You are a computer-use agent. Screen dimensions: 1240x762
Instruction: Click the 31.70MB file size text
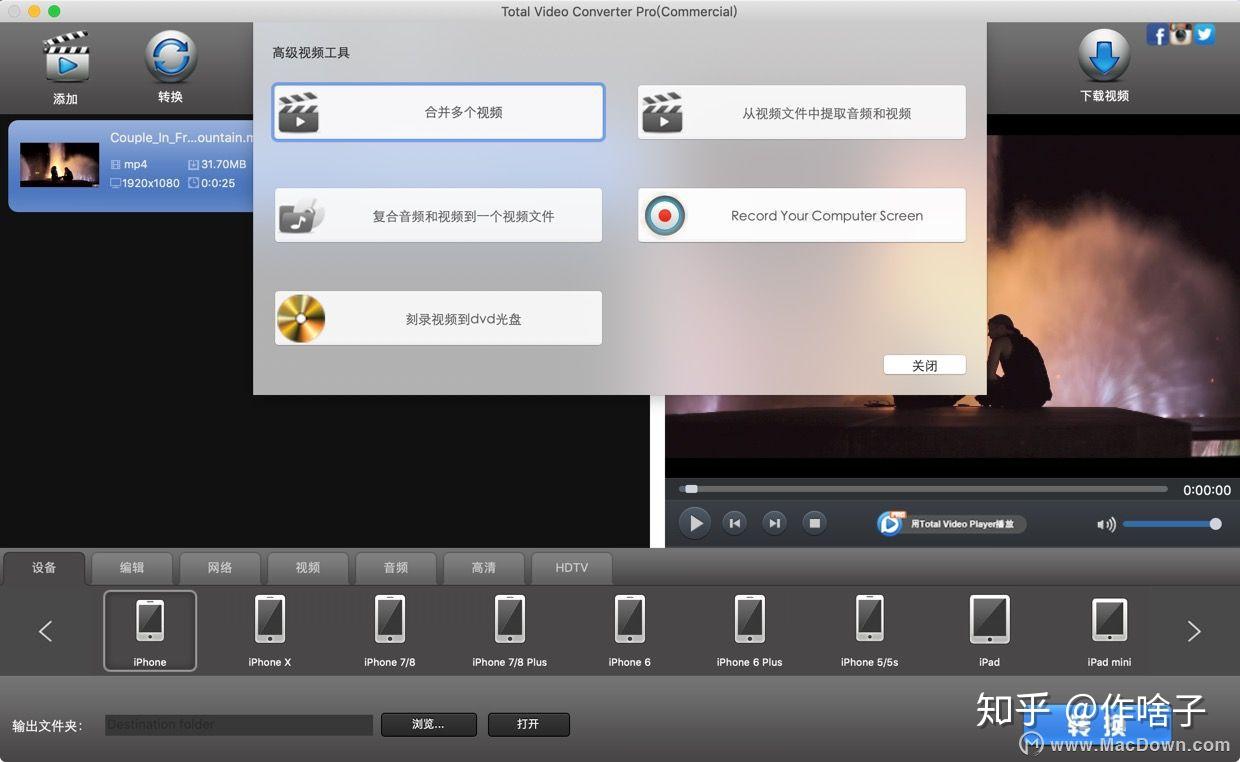coord(223,164)
